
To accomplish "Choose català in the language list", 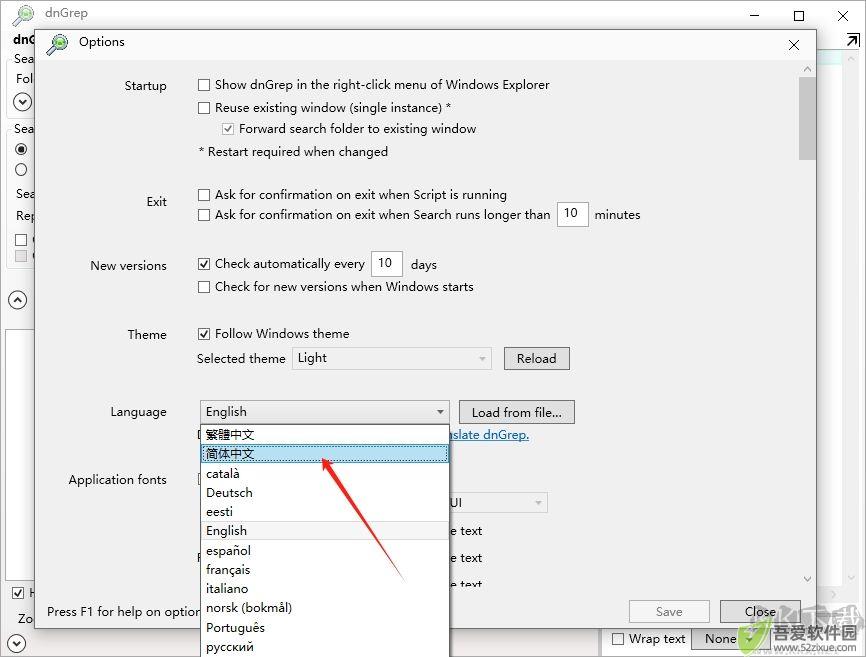I will point(325,474).
